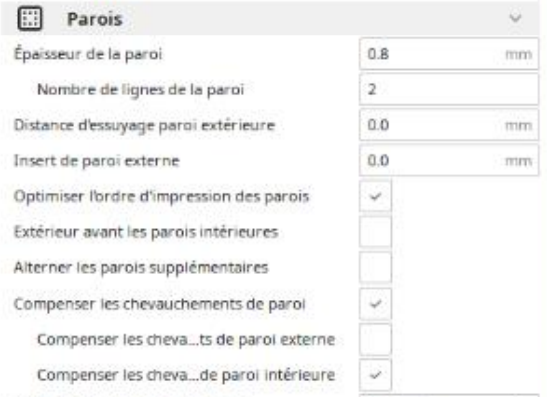Select Extérieur avant les parois intérieures label
The image size is (547, 397).
point(146,232)
